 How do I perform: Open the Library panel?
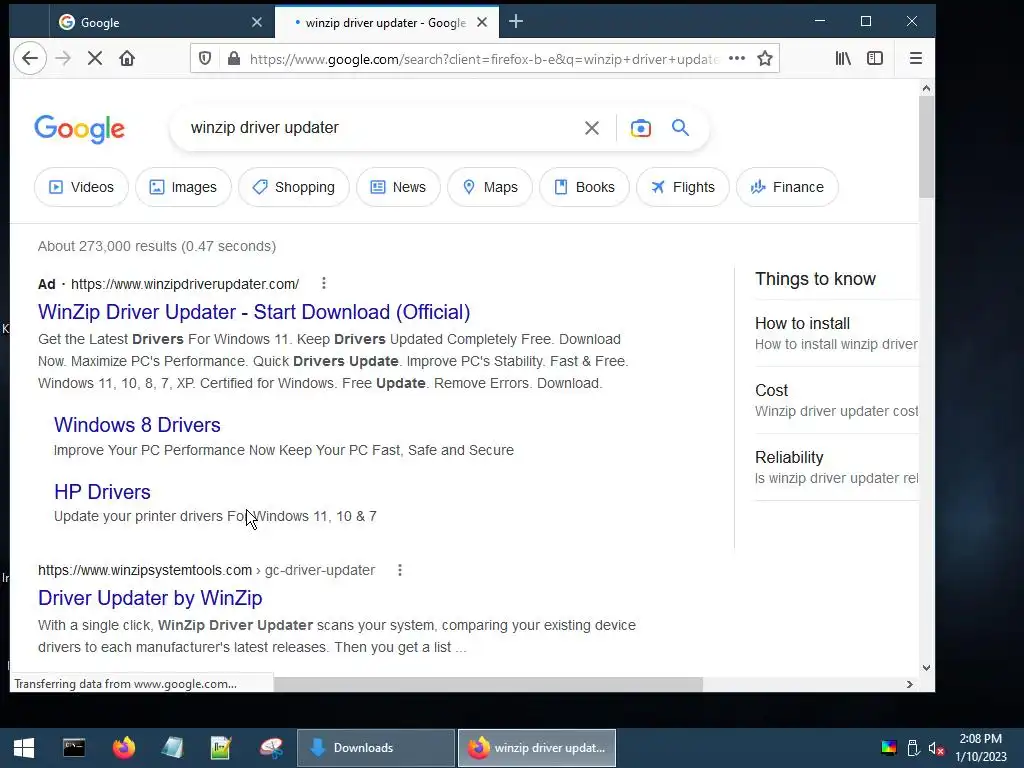click(x=843, y=58)
